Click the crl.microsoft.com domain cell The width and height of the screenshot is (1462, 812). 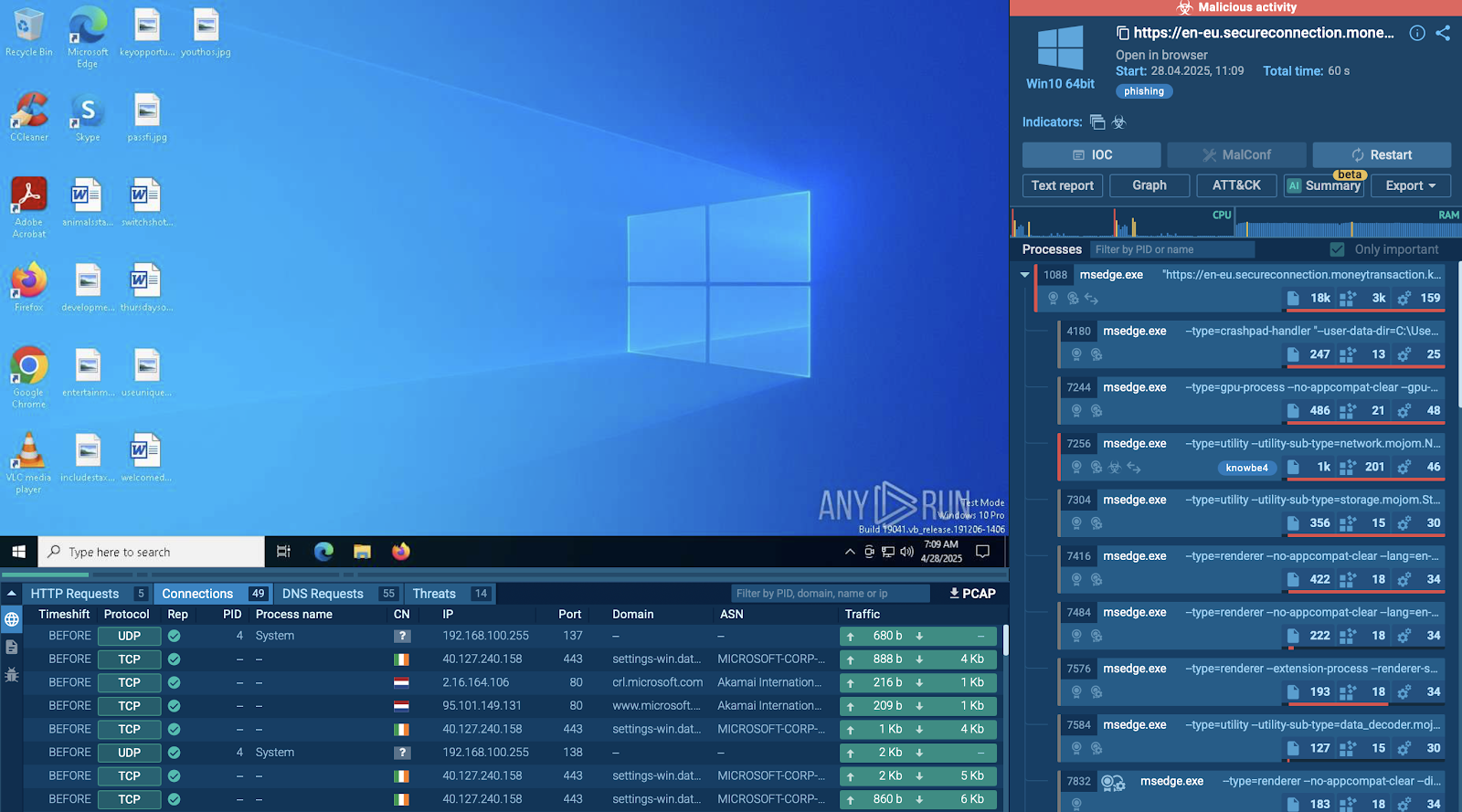point(658,682)
